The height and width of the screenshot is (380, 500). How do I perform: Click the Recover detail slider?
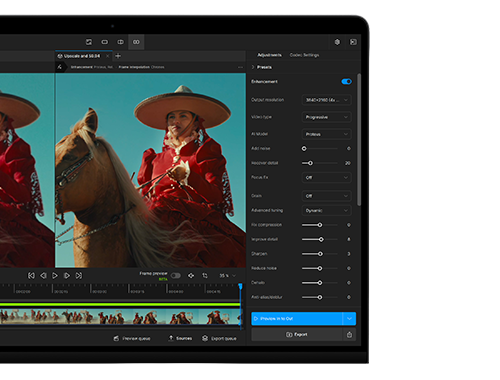coord(320,163)
